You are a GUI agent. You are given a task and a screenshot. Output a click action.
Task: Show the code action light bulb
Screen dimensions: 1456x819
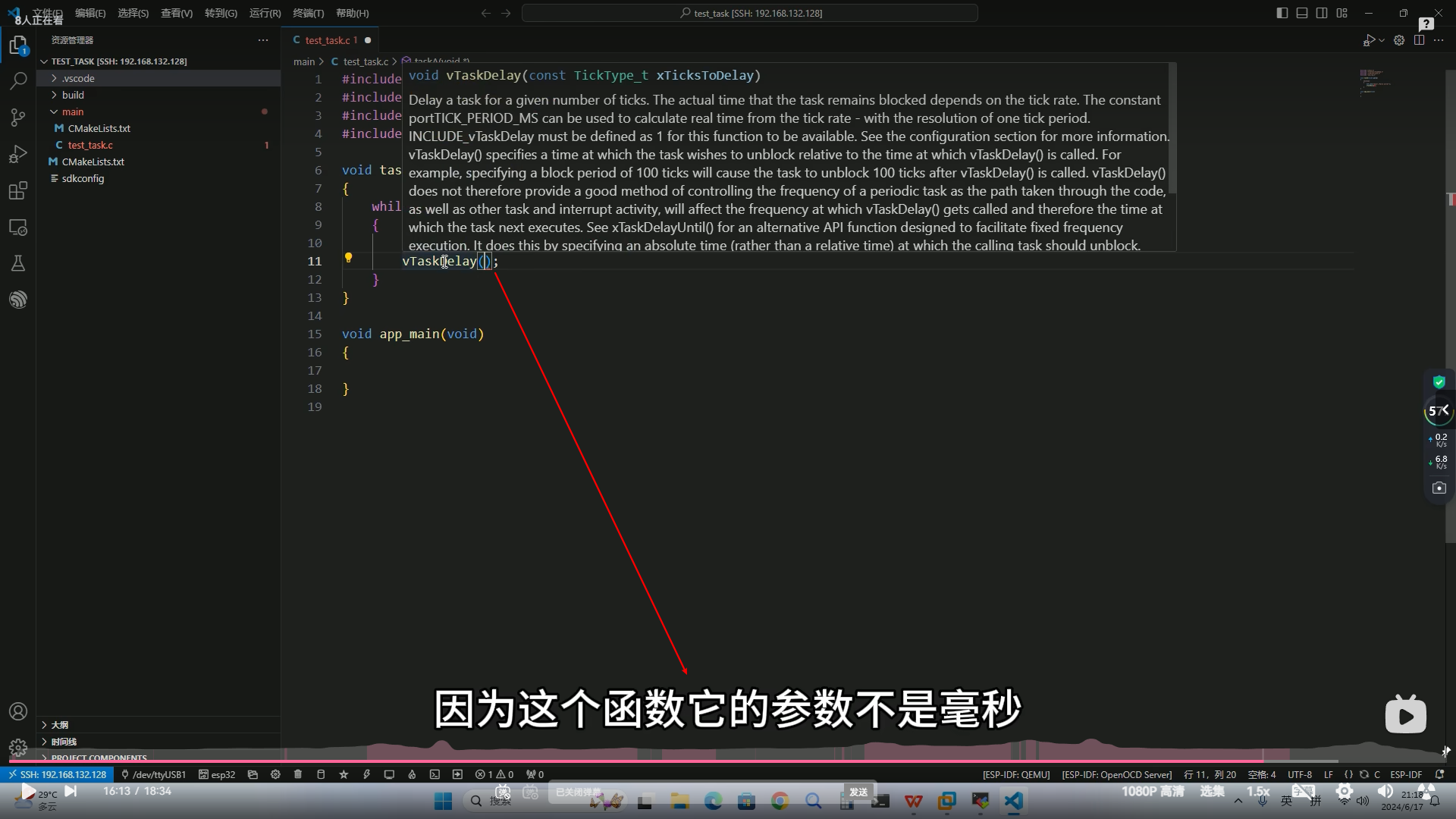pyautogui.click(x=348, y=258)
